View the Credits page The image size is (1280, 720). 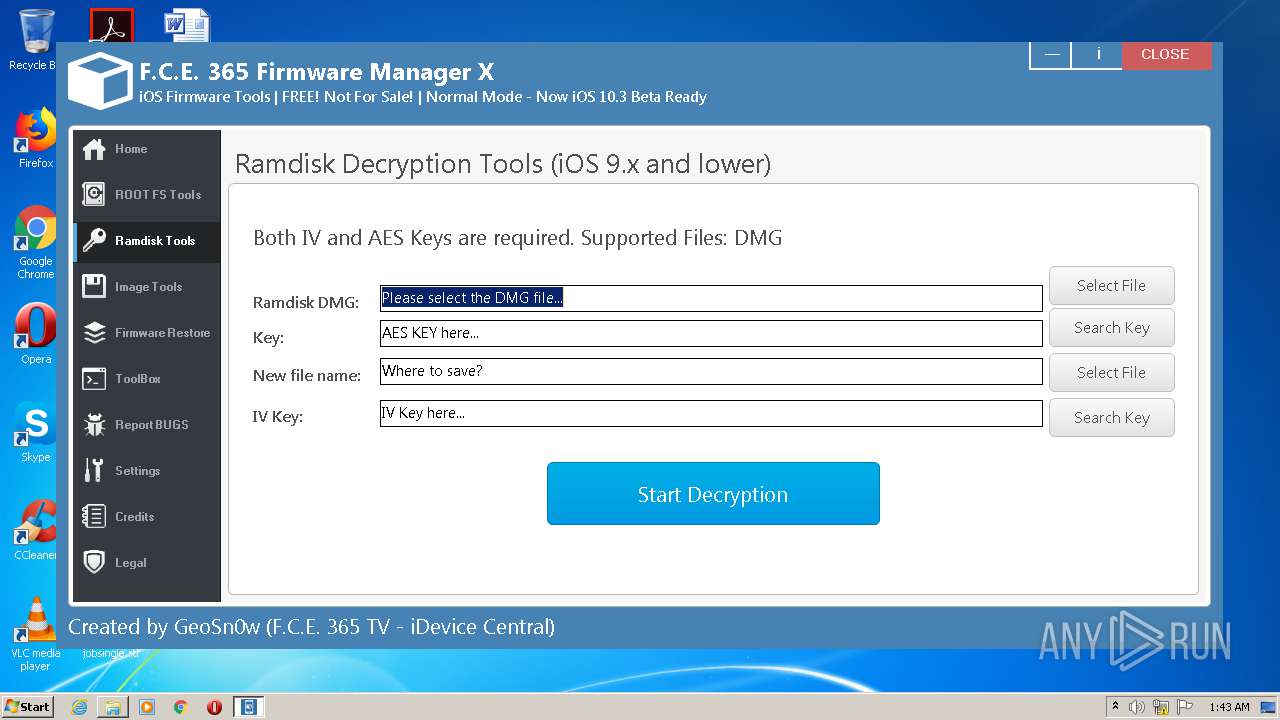tap(147, 517)
